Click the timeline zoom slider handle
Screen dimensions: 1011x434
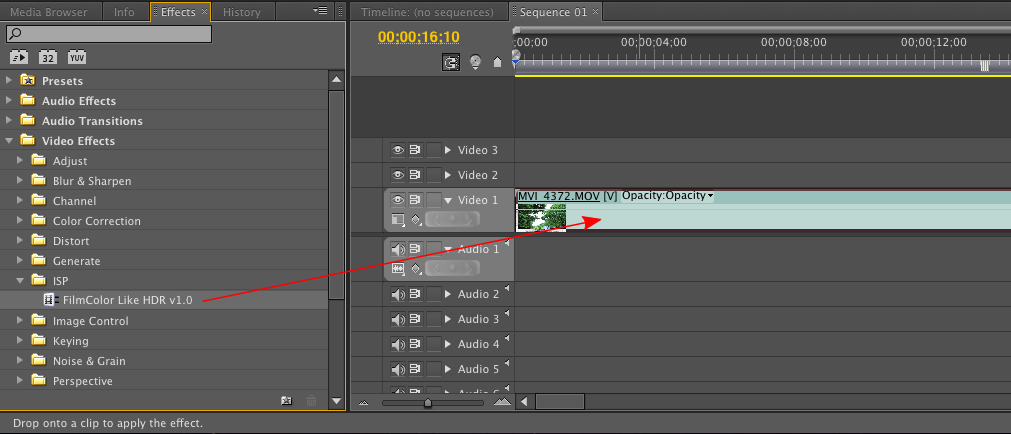coord(427,402)
